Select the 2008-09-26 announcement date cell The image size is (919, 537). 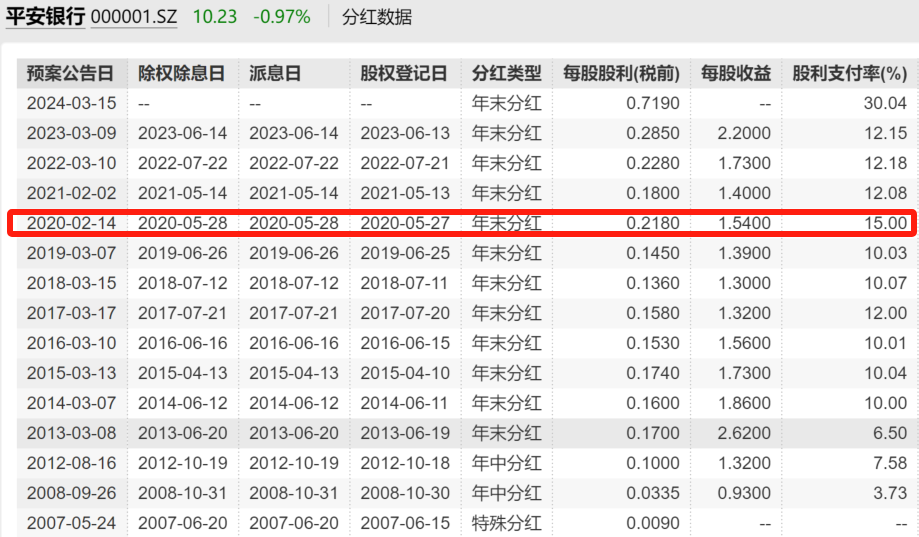click(x=72, y=492)
